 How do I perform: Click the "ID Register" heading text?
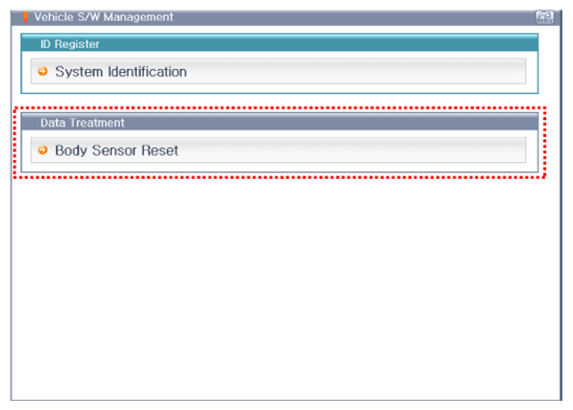pyautogui.click(x=70, y=44)
